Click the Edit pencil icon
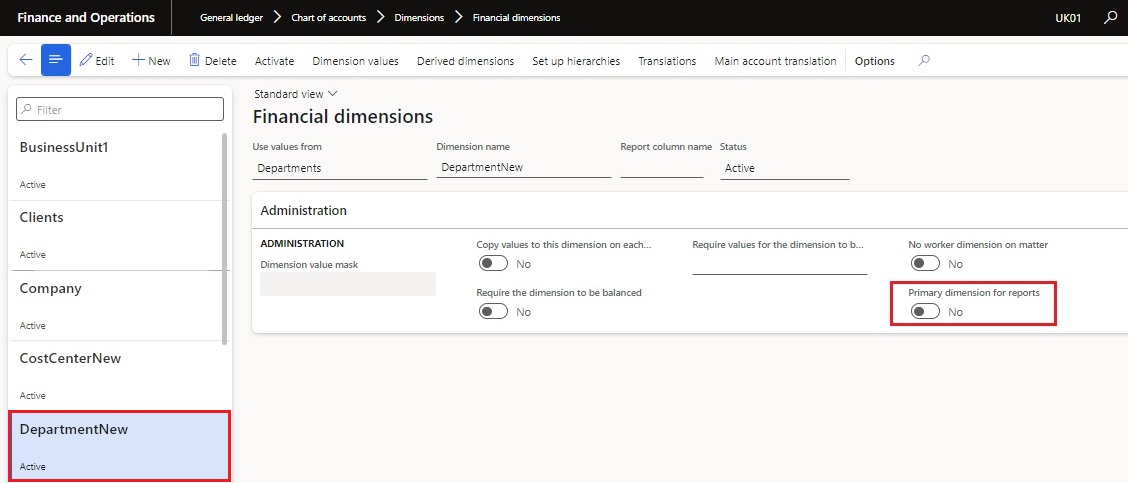This screenshot has width=1128, height=483. pyautogui.click(x=86, y=60)
